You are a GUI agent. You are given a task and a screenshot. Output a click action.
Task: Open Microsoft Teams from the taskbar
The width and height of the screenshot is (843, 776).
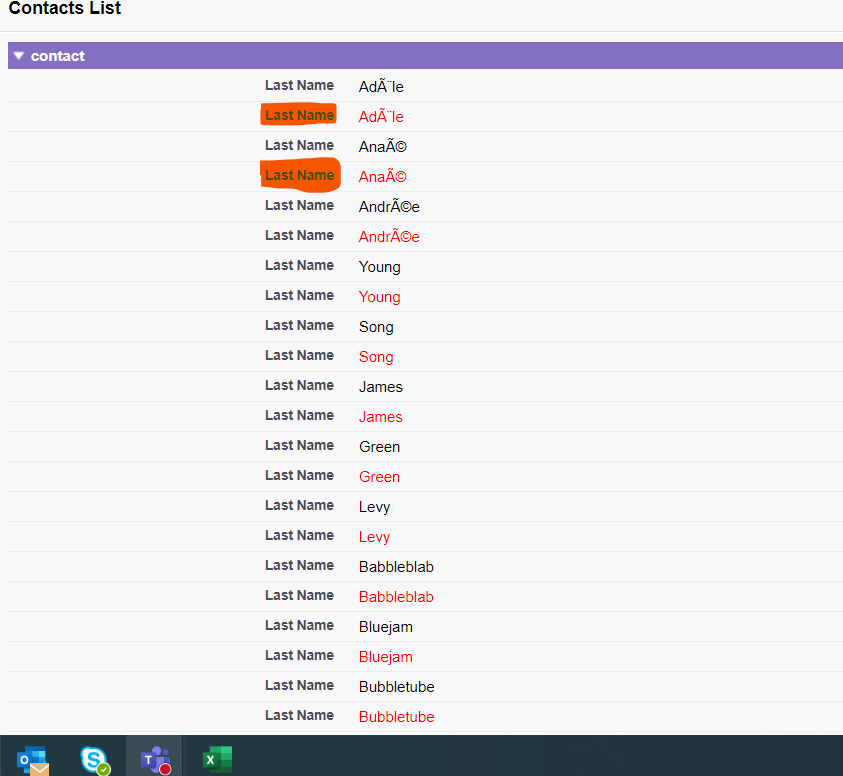point(155,758)
